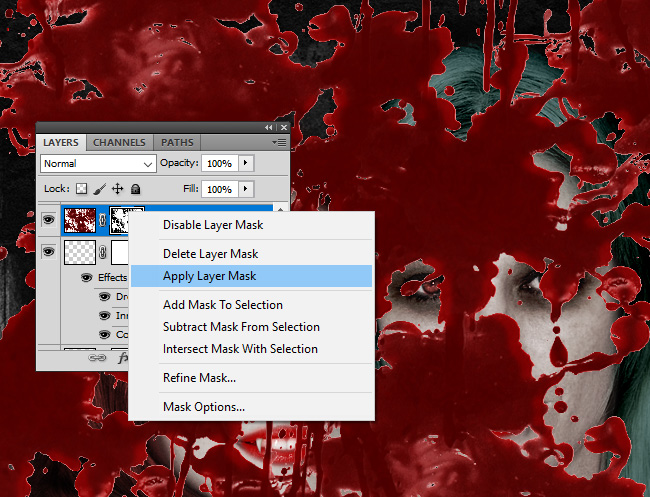Click the lock all padlock icon

click(135, 189)
